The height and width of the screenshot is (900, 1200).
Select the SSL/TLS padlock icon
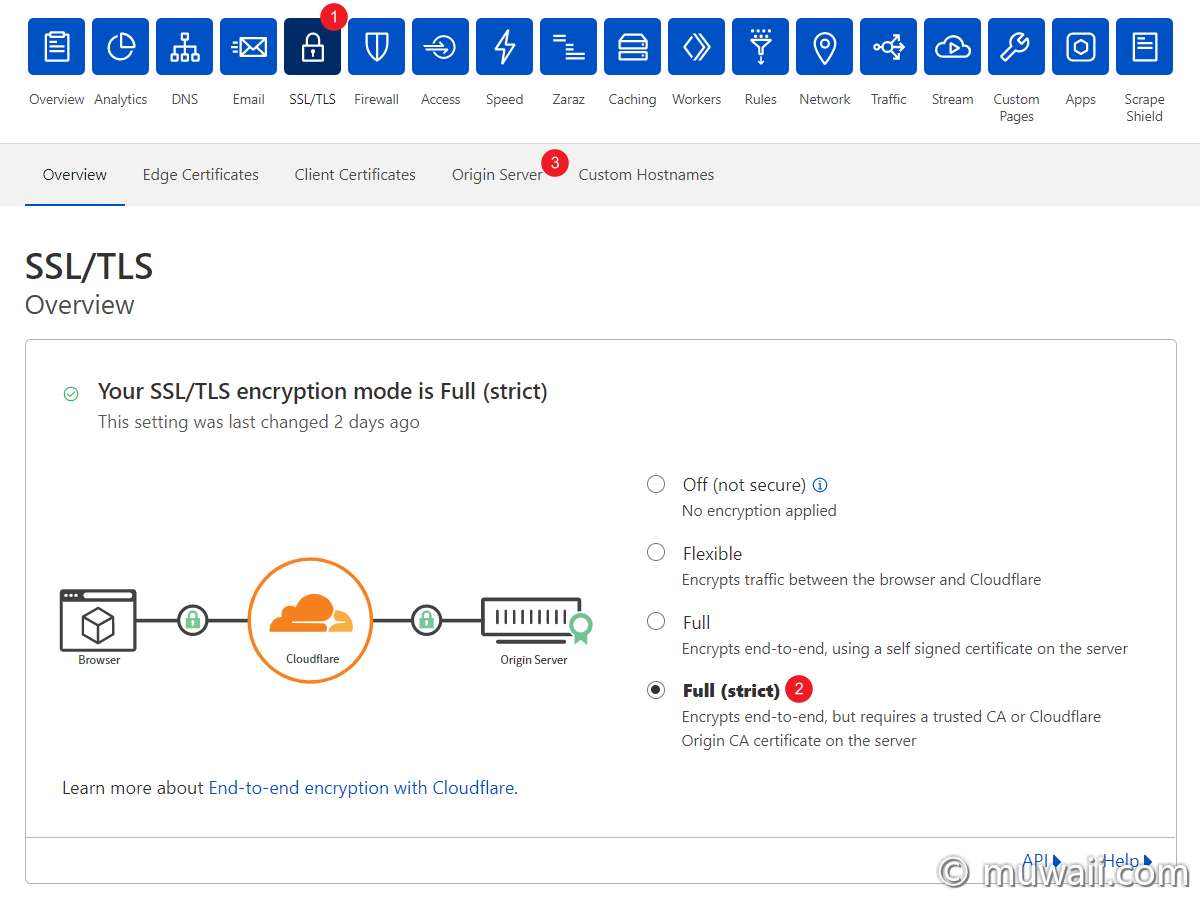coord(313,47)
